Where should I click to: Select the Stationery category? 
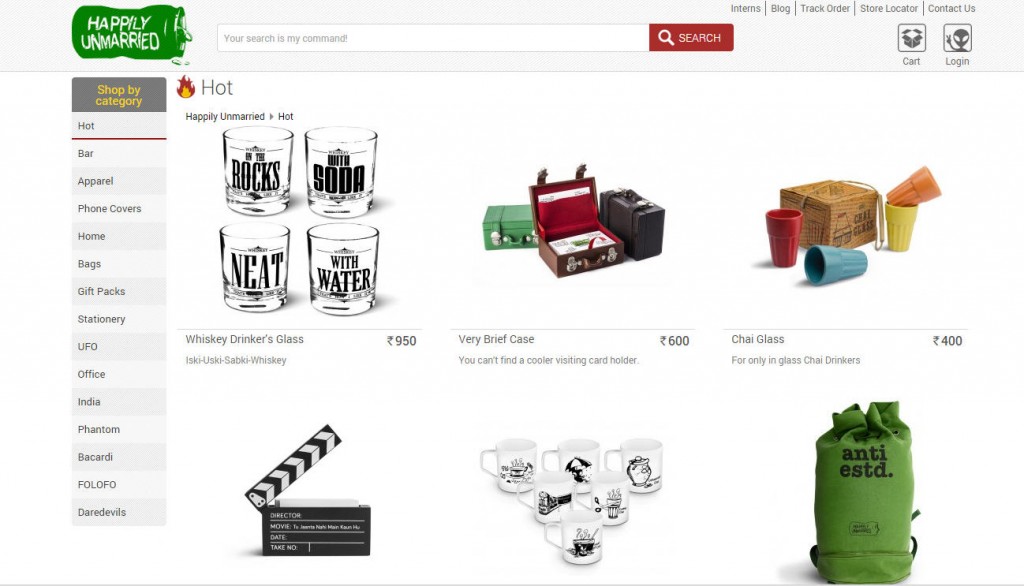tap(119, 319)
